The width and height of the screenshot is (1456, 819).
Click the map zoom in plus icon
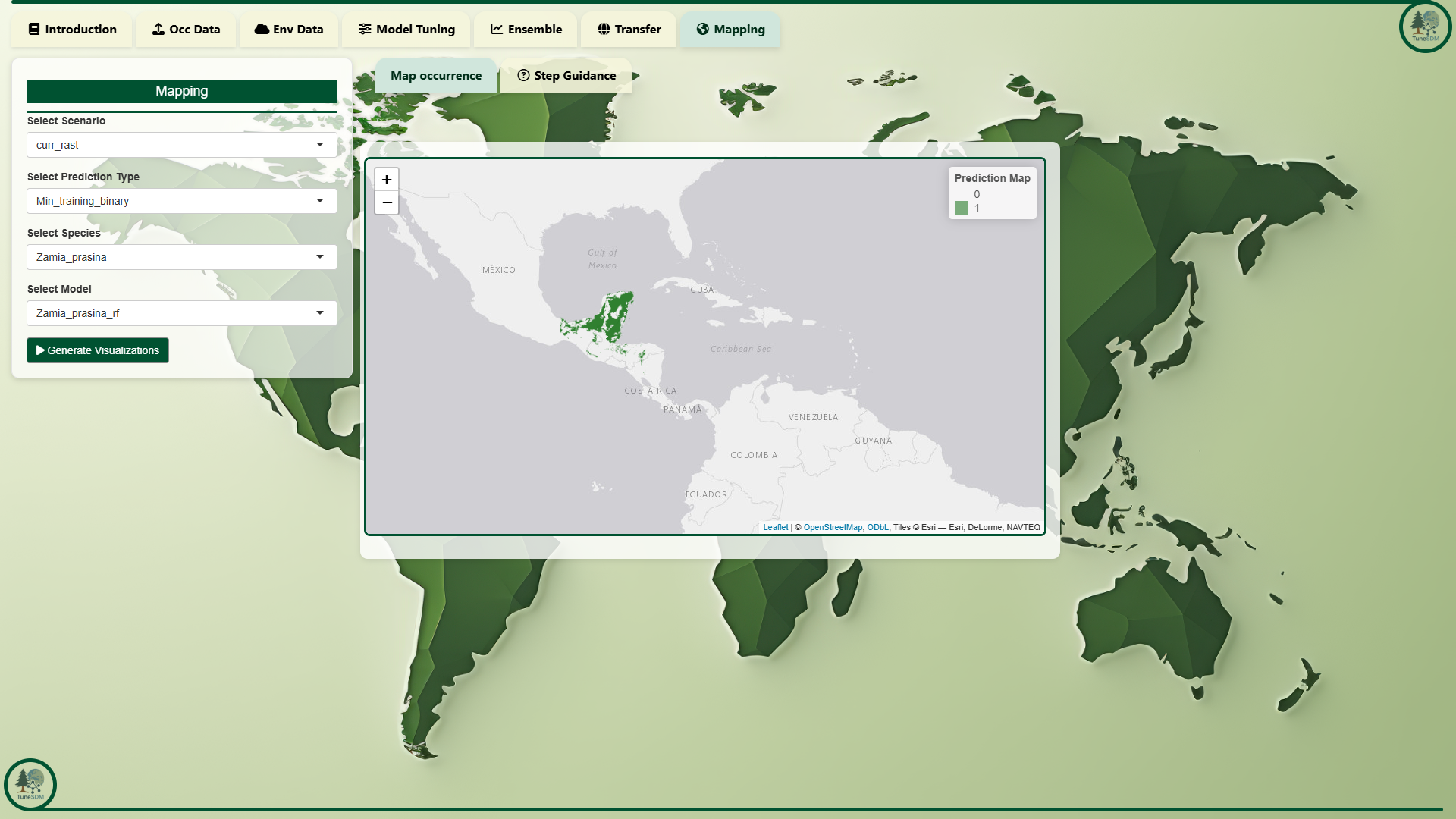pyautogui.click(x=387, y=180)
